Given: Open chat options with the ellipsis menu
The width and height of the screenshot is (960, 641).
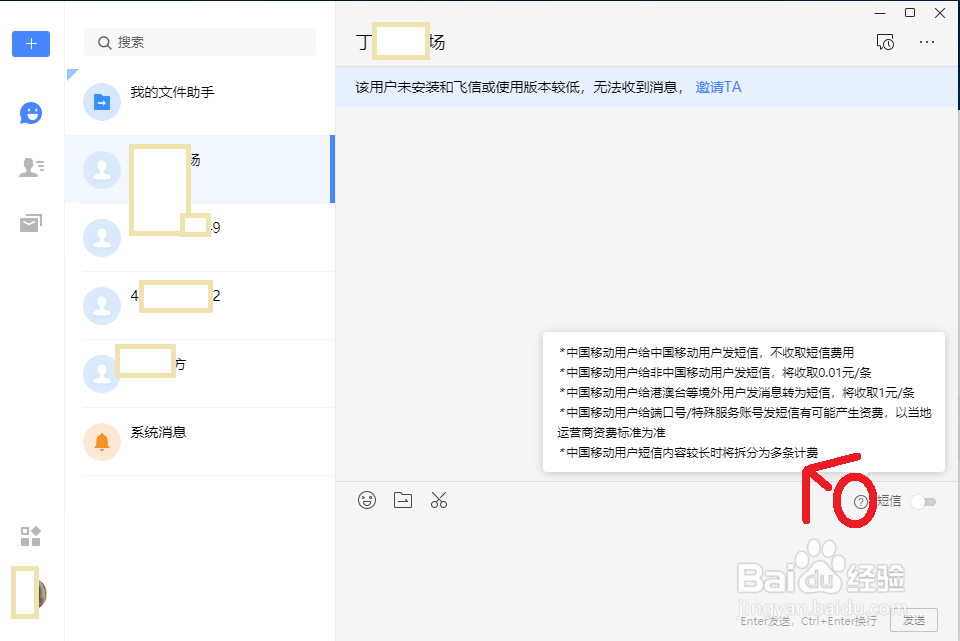Looking at the screenshot, I should pos(927,42).
